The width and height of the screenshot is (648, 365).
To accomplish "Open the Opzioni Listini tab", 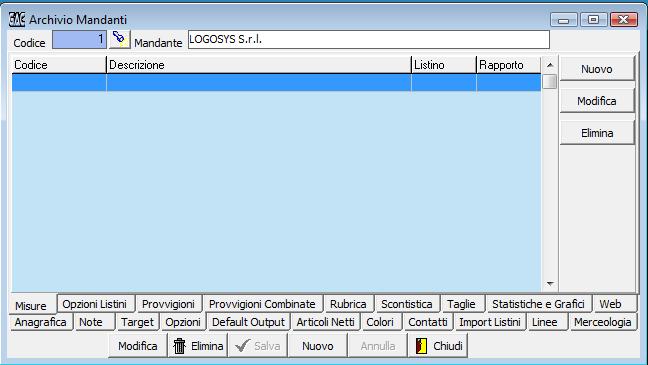I will click(x=95, y=304).
